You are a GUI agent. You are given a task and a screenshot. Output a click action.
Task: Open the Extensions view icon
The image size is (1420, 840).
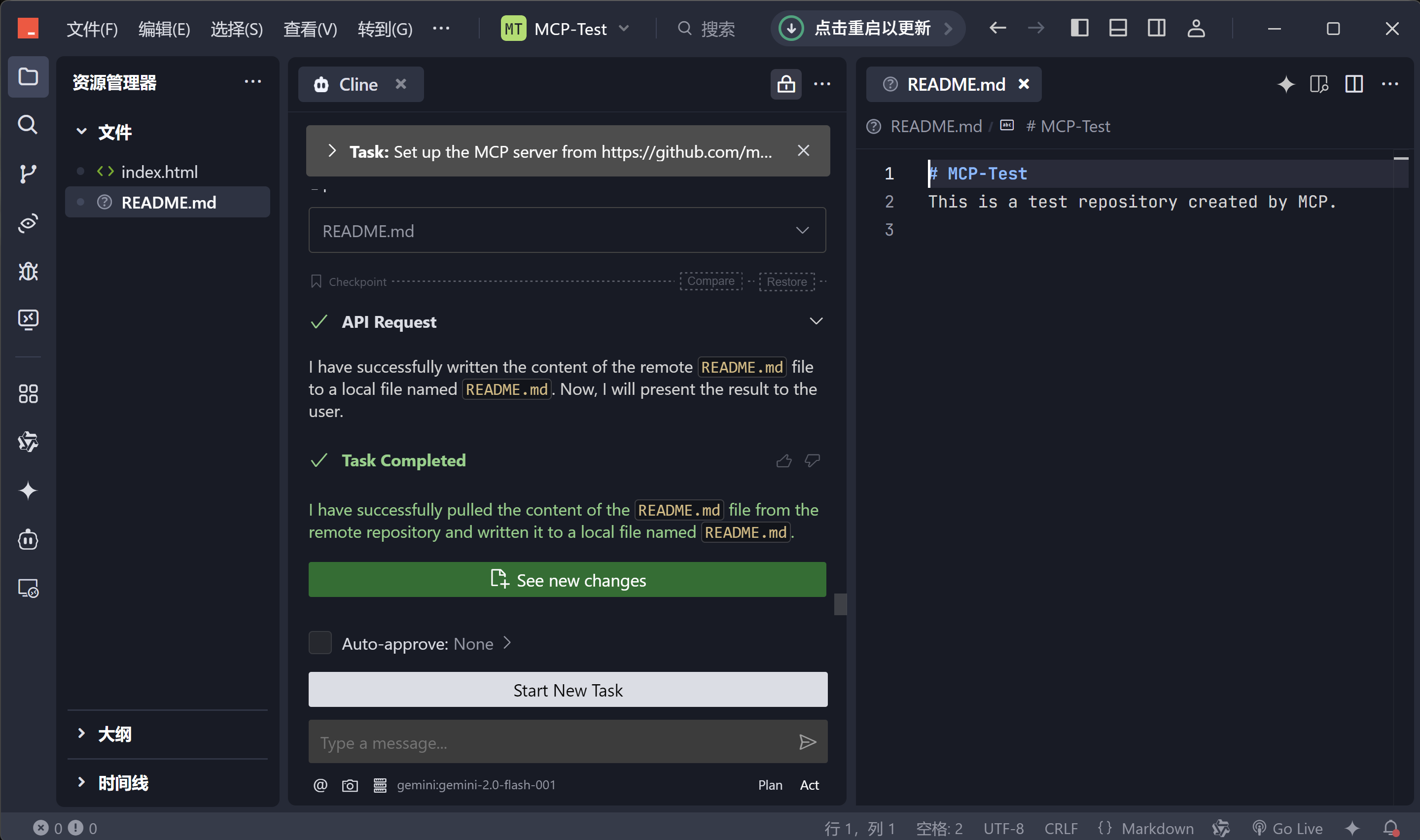[28, 394]
